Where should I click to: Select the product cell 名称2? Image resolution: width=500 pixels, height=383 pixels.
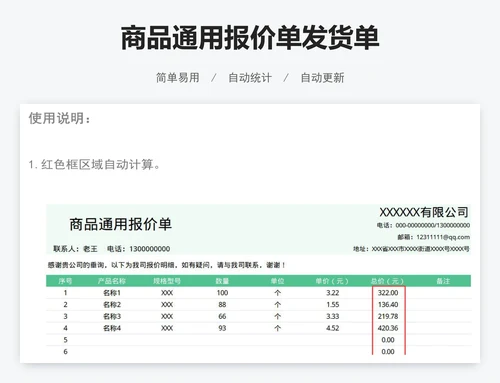pyautogui.click(x=112, y=304)
